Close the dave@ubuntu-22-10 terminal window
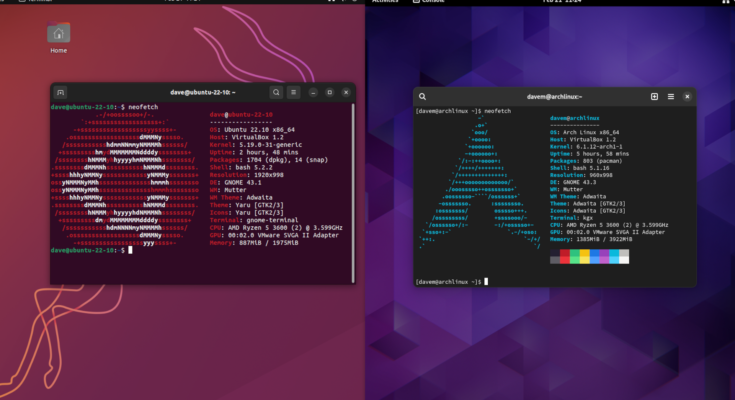Screen dimensions: 735x400 pyautogui.click(x=344, y=92)
